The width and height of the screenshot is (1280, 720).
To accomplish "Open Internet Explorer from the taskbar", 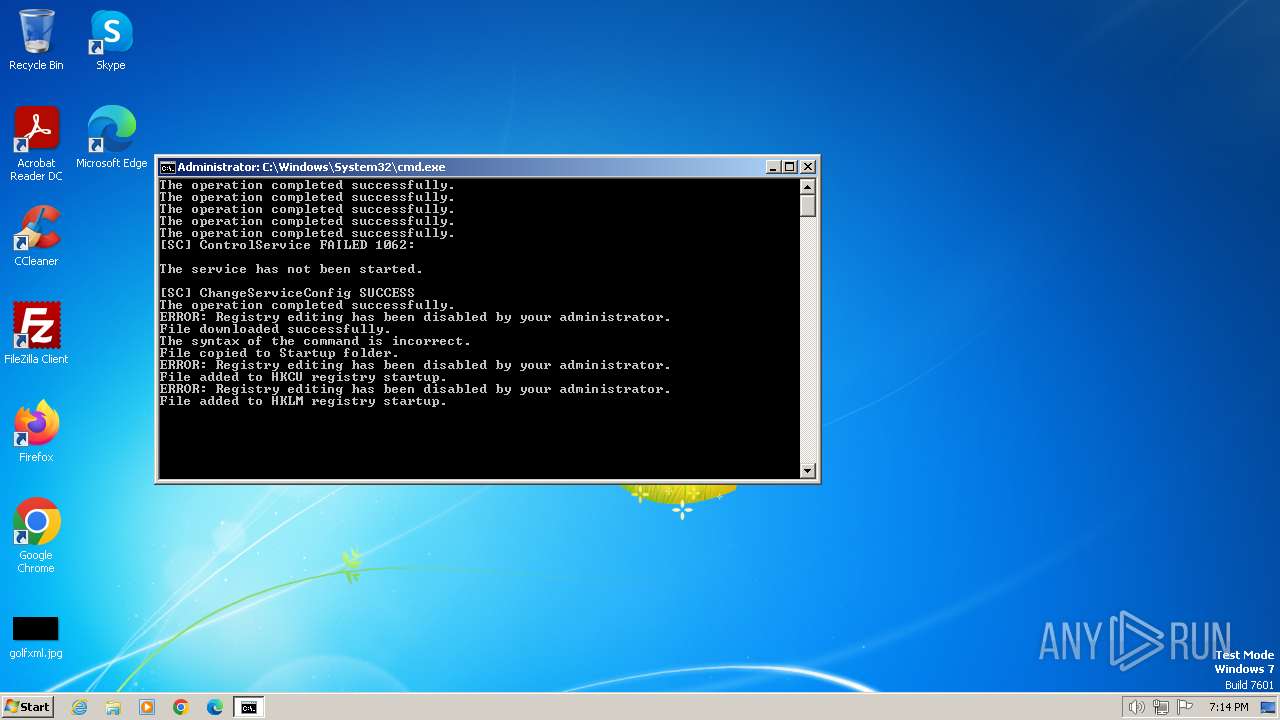I will pos(79,707).
